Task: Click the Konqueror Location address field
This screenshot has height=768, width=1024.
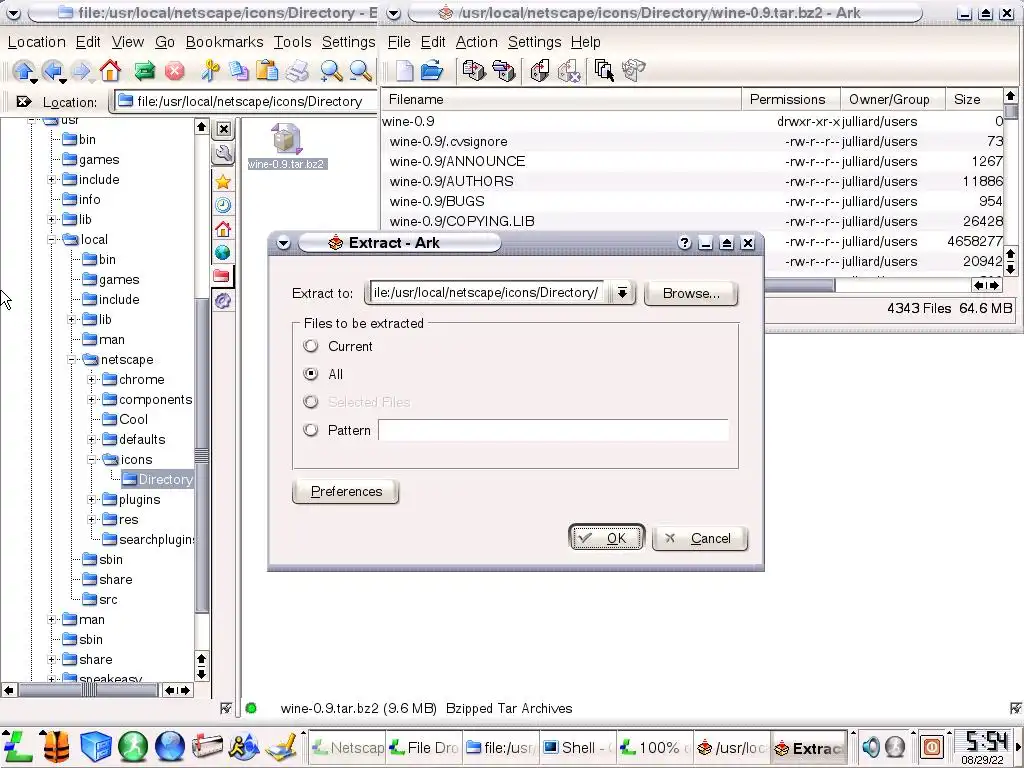Action: click(245, 101)
